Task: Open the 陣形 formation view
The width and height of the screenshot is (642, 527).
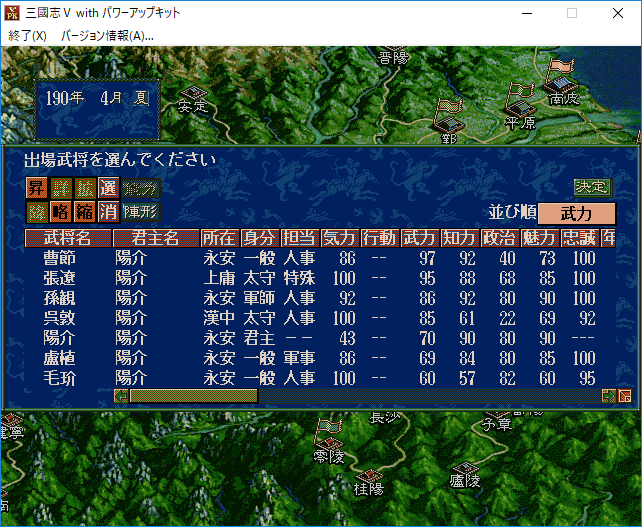Action: tap(140, 211)
